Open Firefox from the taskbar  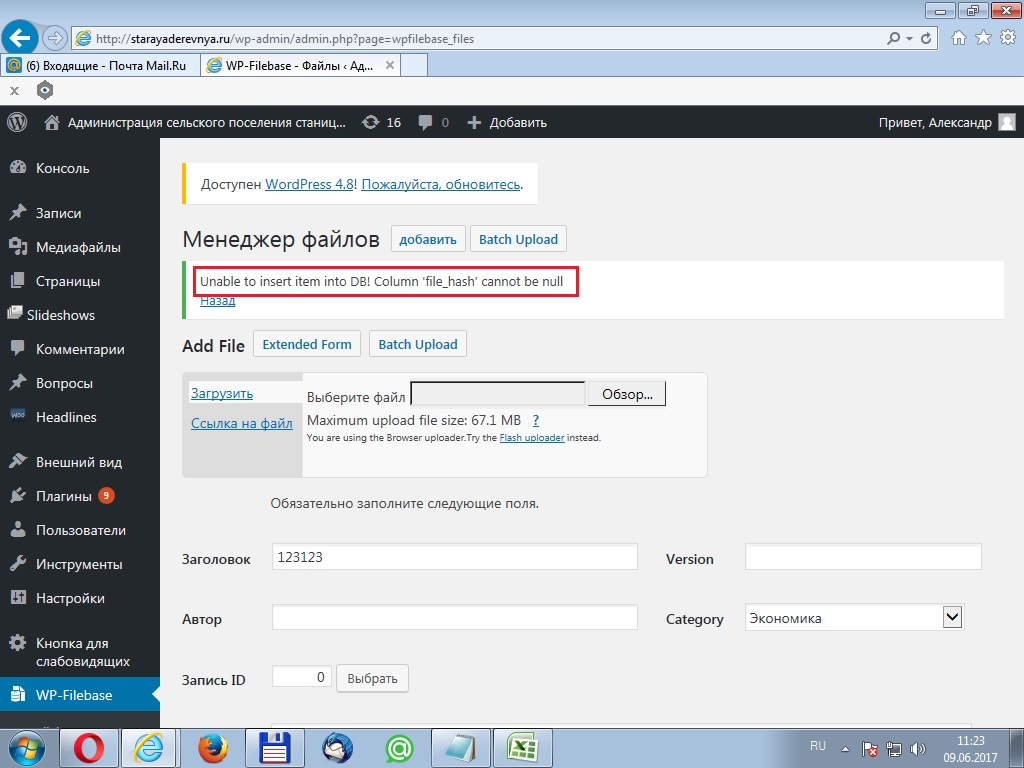tap(212, 747)
